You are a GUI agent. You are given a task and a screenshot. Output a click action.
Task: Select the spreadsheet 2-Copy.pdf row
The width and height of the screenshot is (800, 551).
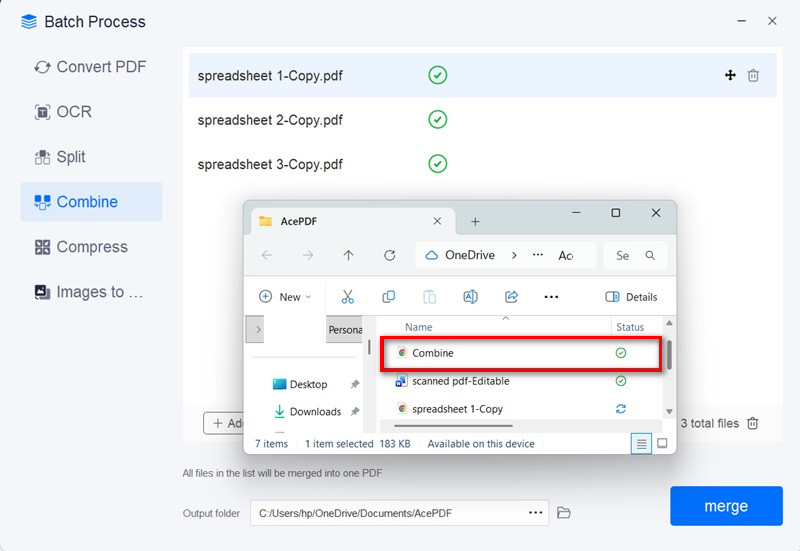click(483, 120)
